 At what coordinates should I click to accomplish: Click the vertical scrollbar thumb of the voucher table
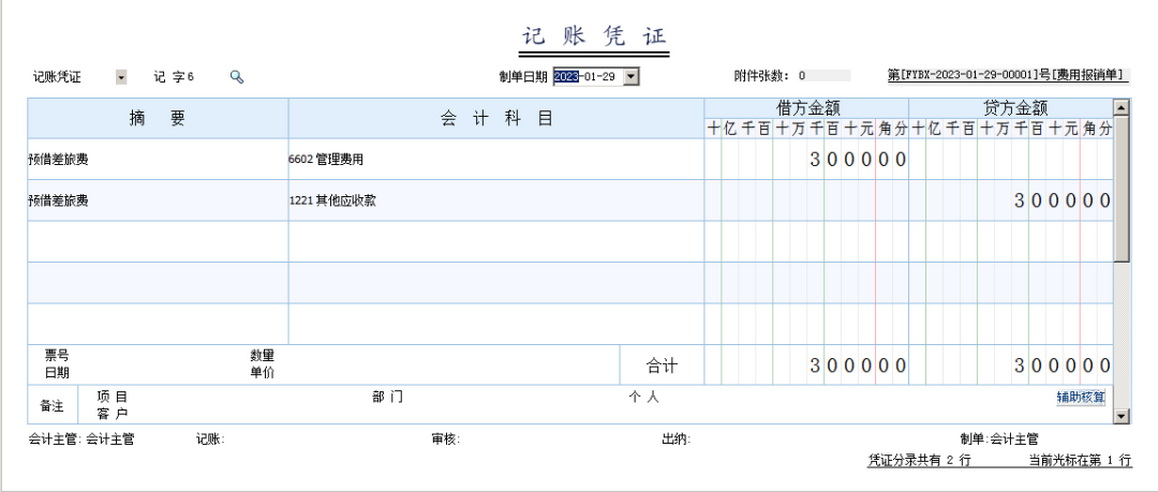(x=1120, y=190)
